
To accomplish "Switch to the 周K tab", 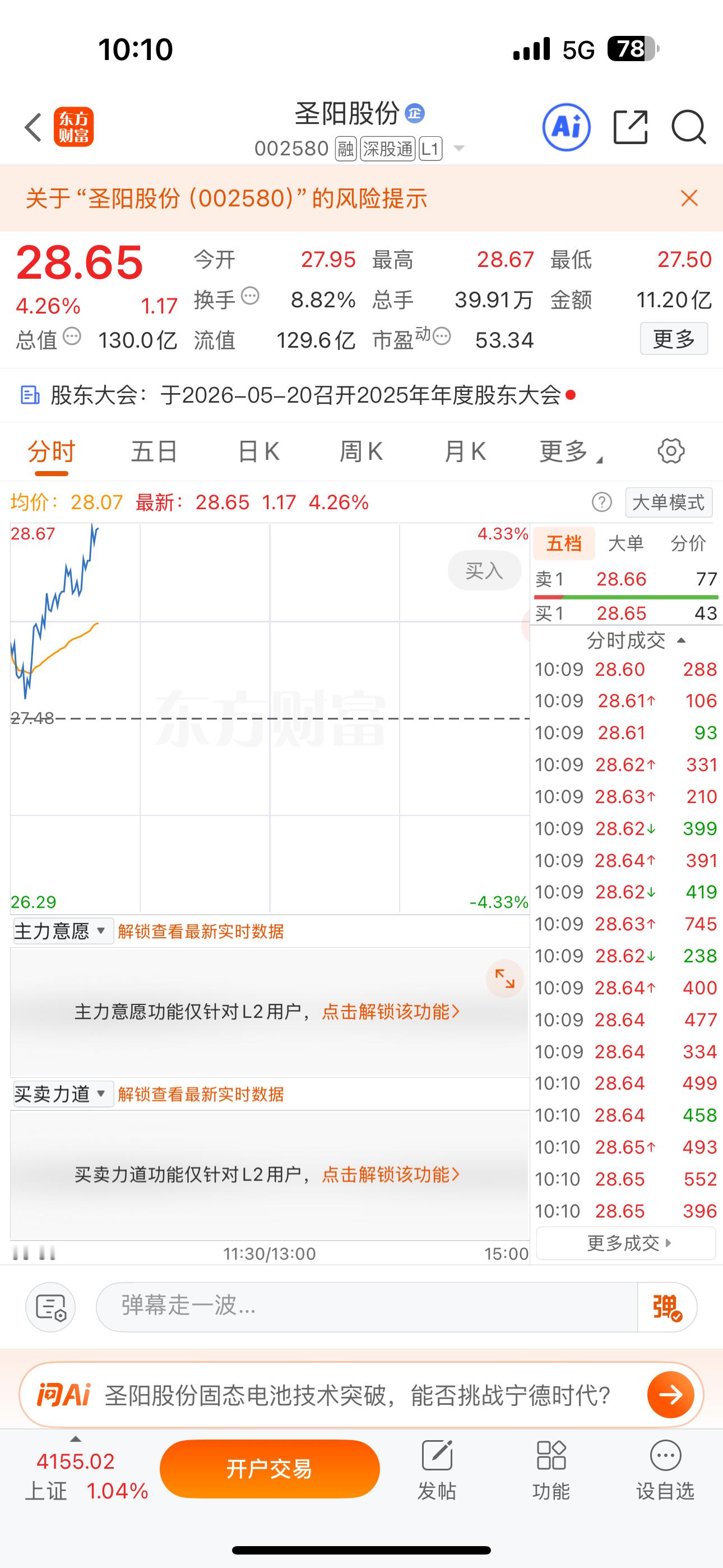I will (361, 451).
